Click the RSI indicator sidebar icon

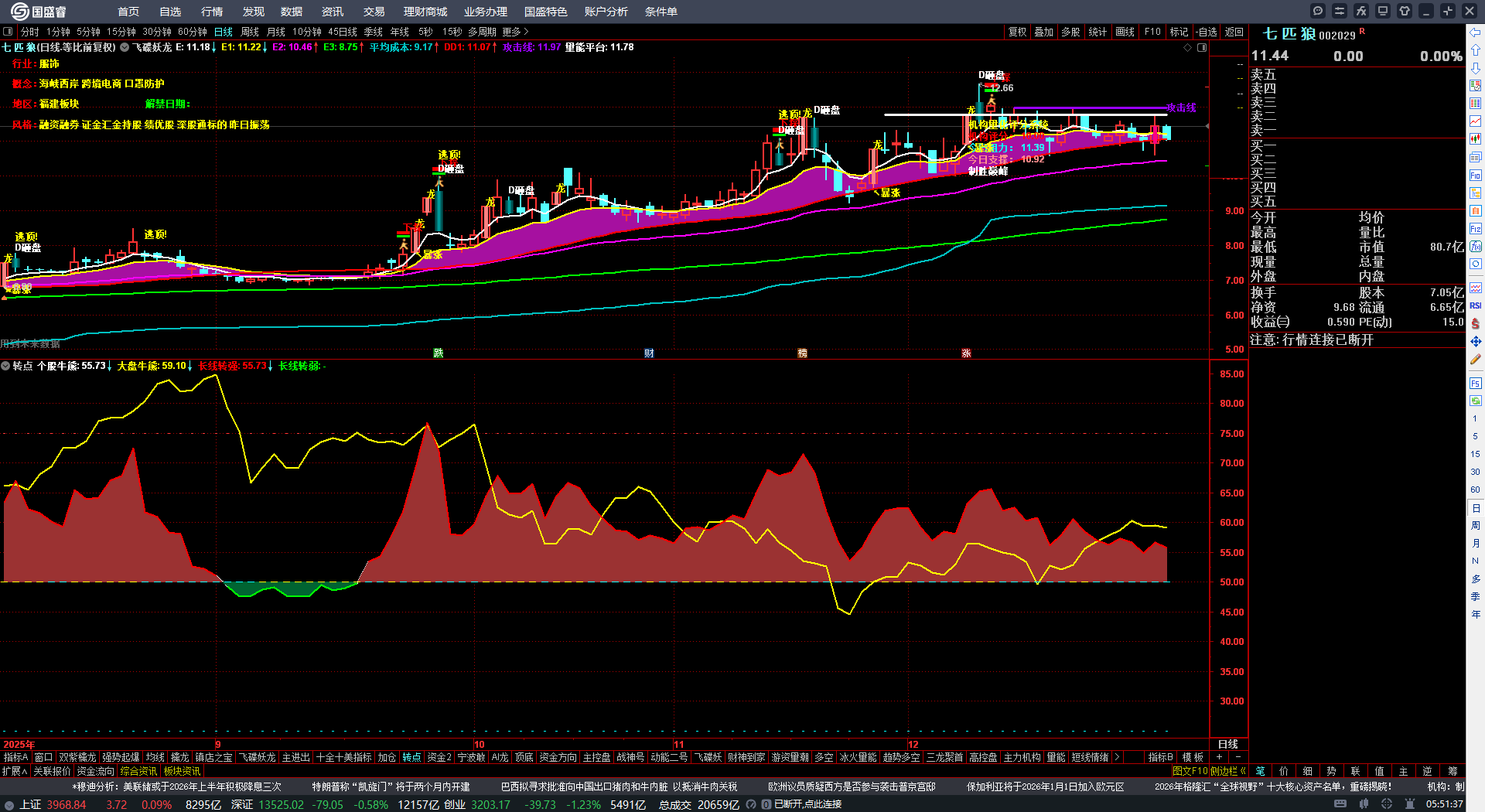pos(1475,305)
